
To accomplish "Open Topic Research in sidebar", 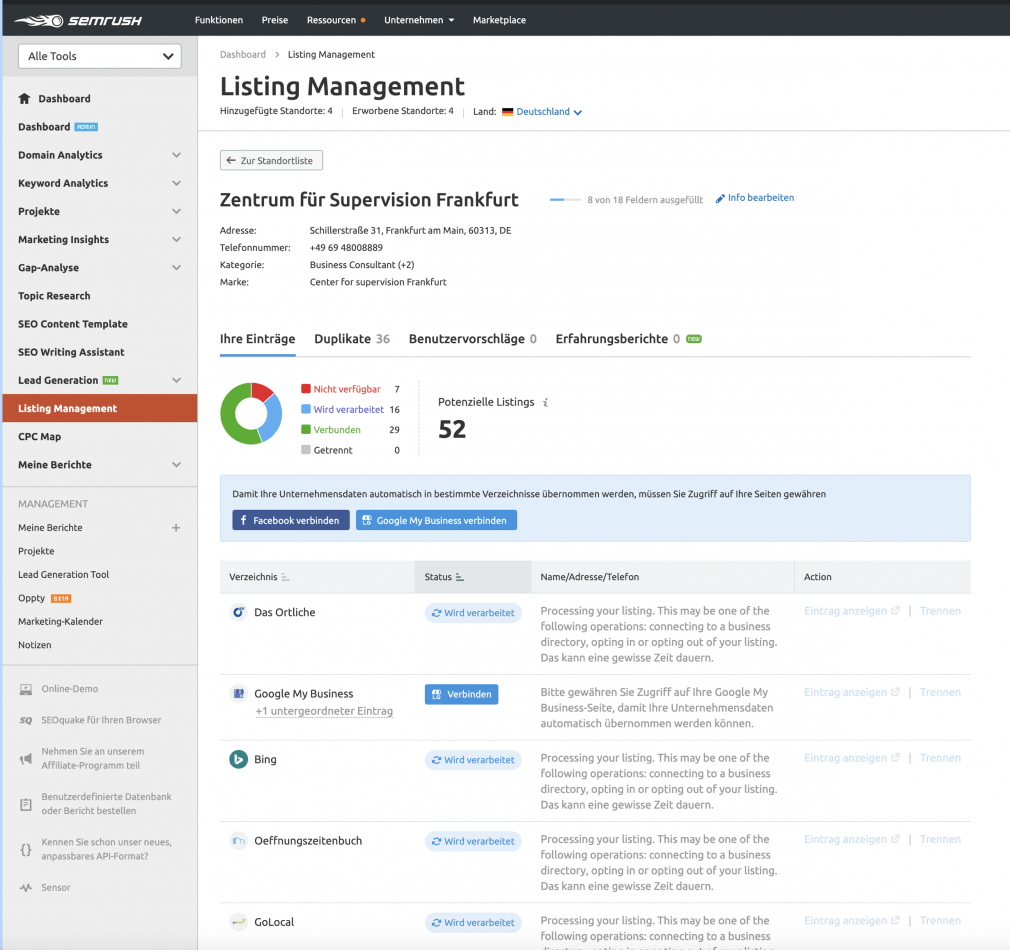I will (54, 296).
